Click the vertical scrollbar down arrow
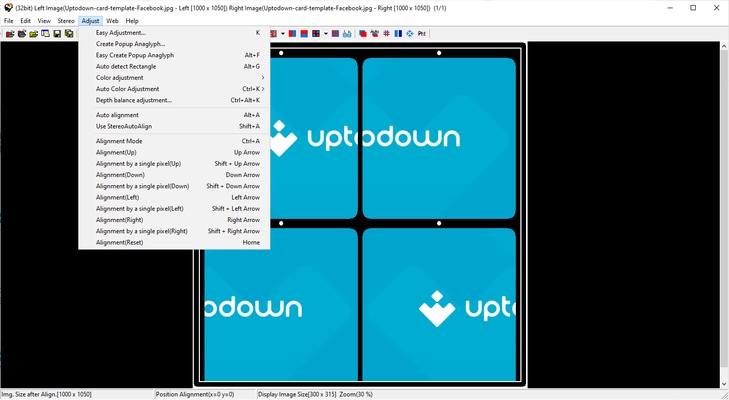The height and width of the screenshot is (400, 729). (x=724, y=384)
